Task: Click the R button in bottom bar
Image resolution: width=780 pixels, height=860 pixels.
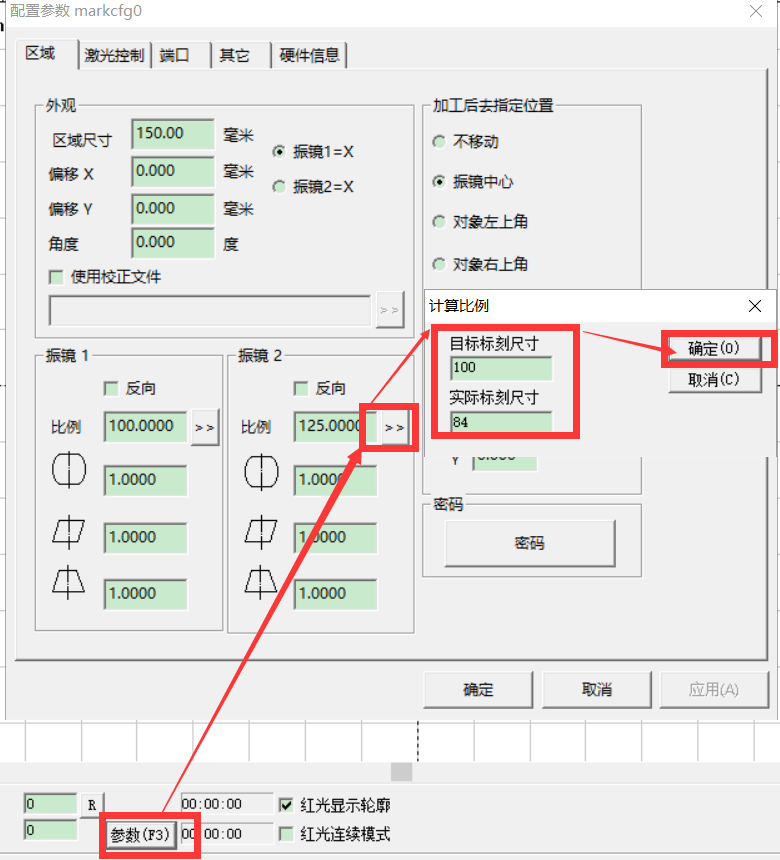Action: [x=92, y=805]
